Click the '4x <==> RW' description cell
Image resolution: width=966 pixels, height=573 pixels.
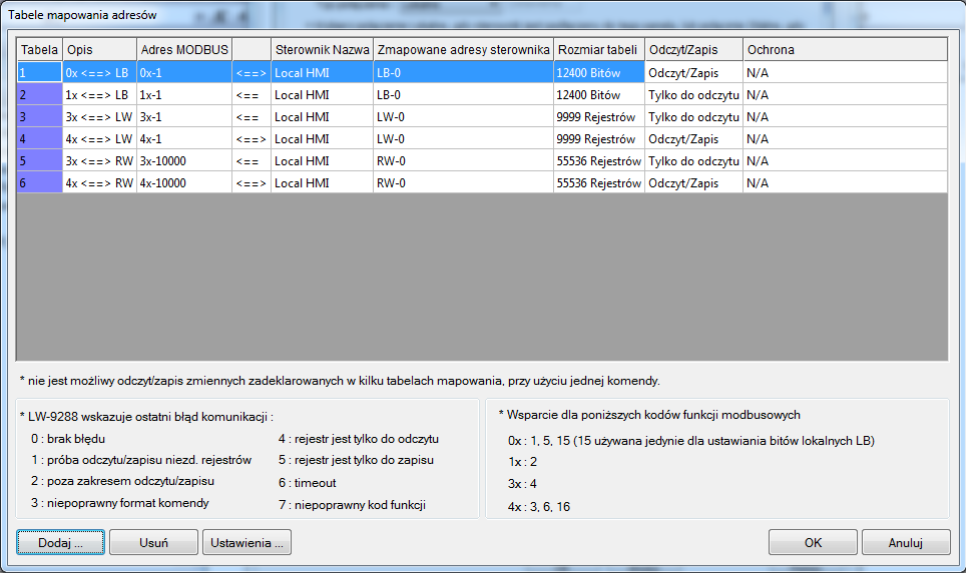coord(99,183)
